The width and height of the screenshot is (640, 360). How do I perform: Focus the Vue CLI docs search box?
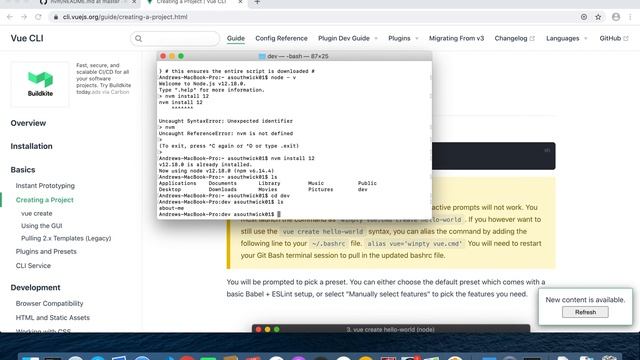pos(175,38)
